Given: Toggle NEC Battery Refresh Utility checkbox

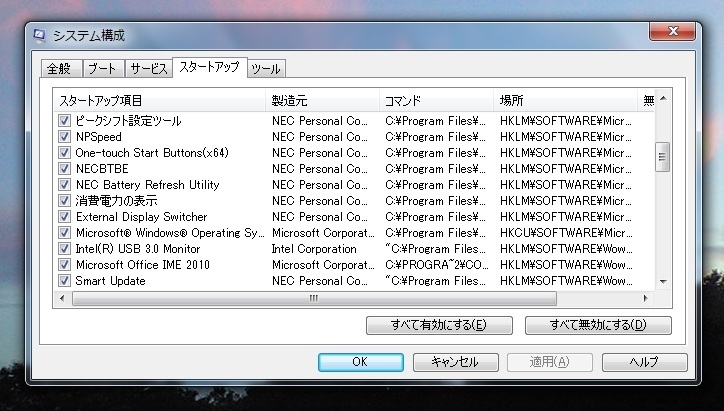Looking at the screenshot, I should pyautogui.click(x=64, y=185).
